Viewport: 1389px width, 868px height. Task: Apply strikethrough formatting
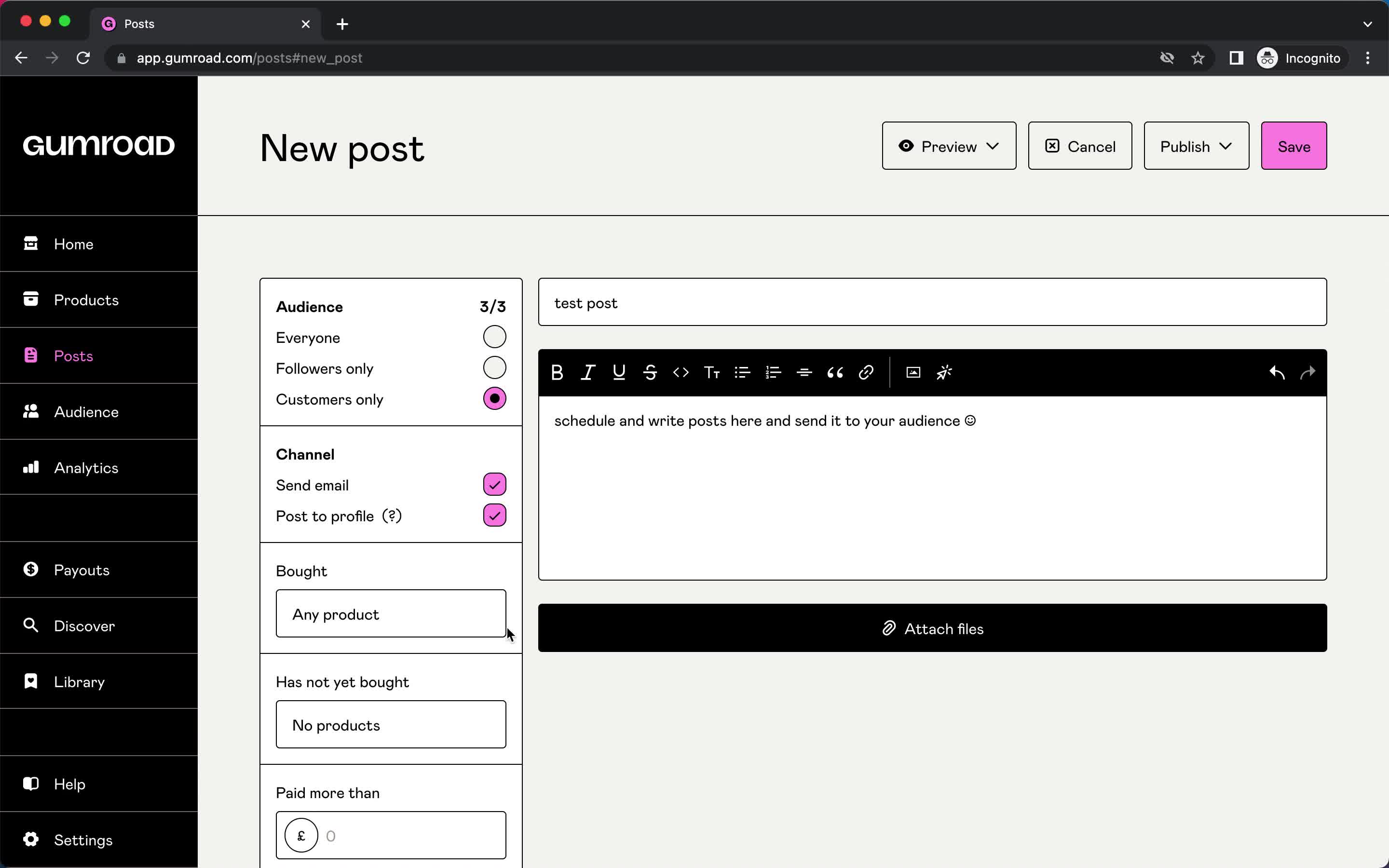(x=650, y=373)
